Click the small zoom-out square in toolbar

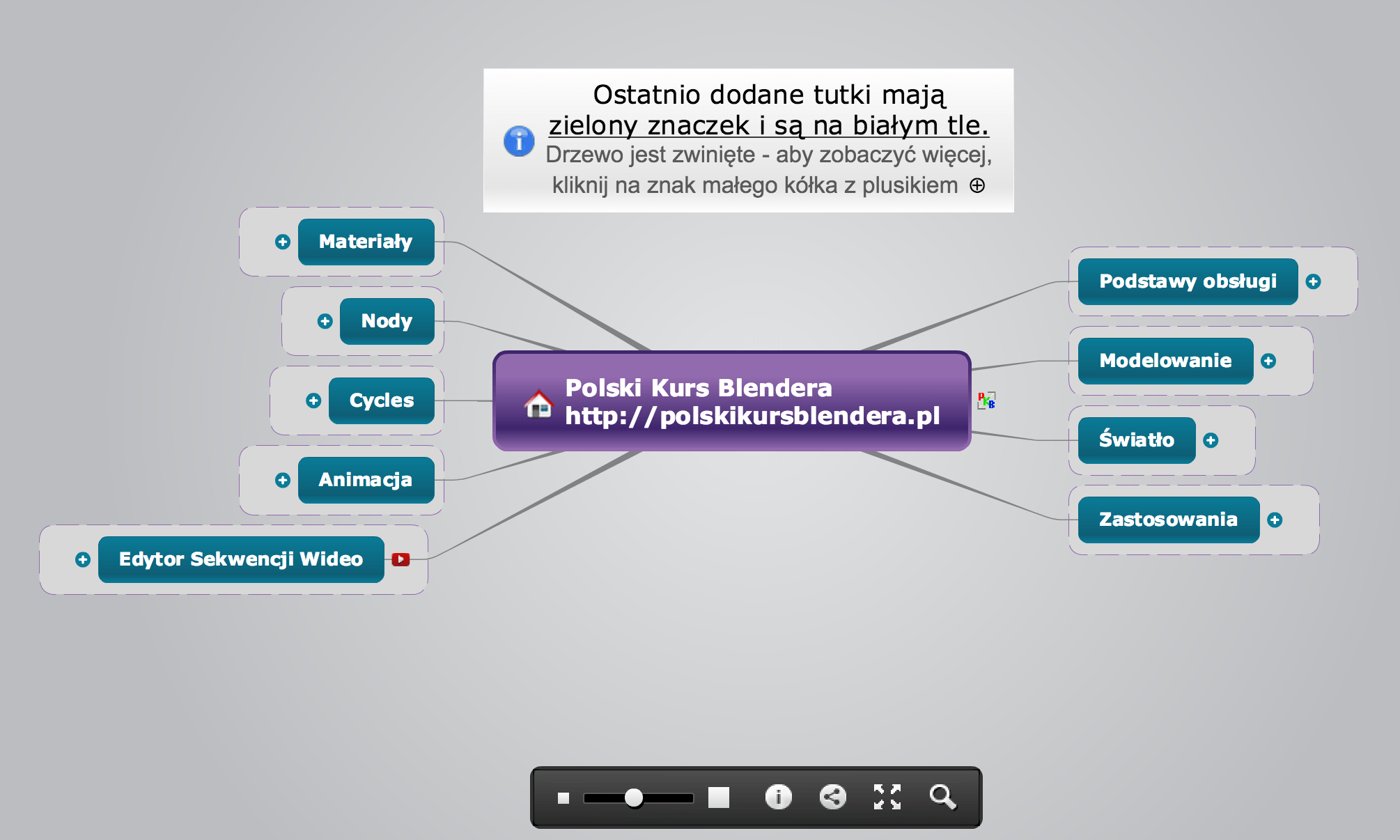563,798
